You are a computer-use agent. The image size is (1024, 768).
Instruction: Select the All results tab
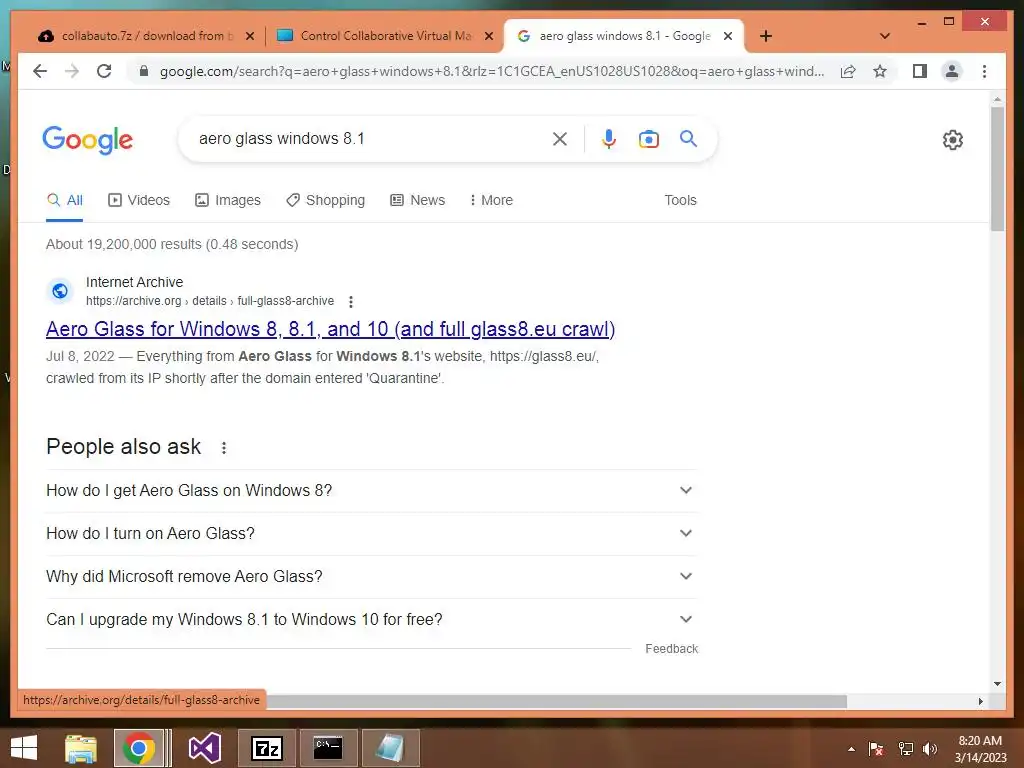[65, 200]
